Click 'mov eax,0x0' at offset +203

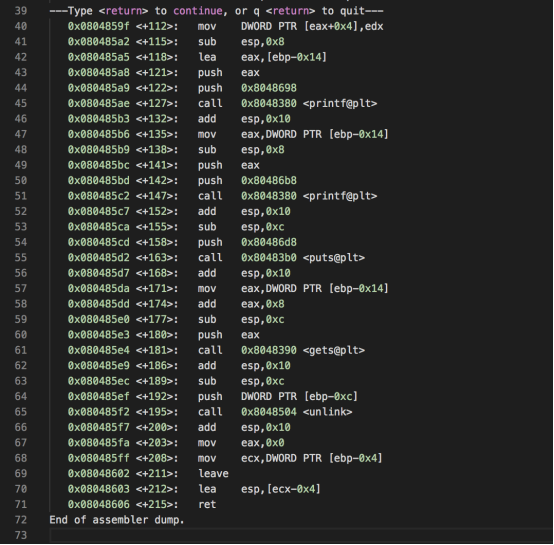tap(241, 443)
